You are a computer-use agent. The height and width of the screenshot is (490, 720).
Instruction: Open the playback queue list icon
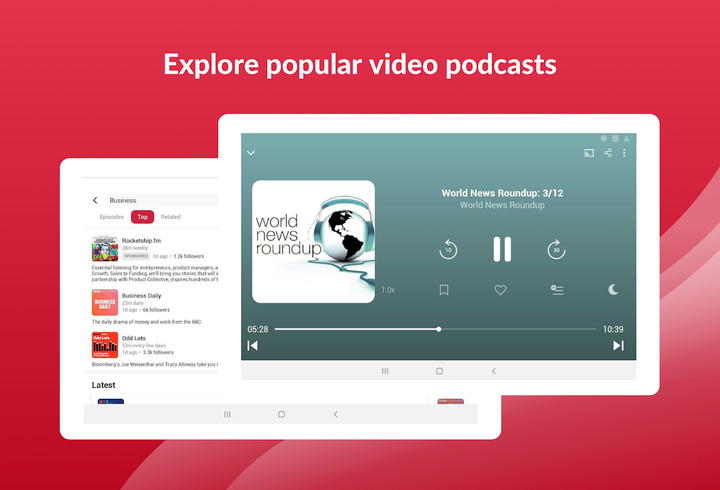click(x=557, y=290)
